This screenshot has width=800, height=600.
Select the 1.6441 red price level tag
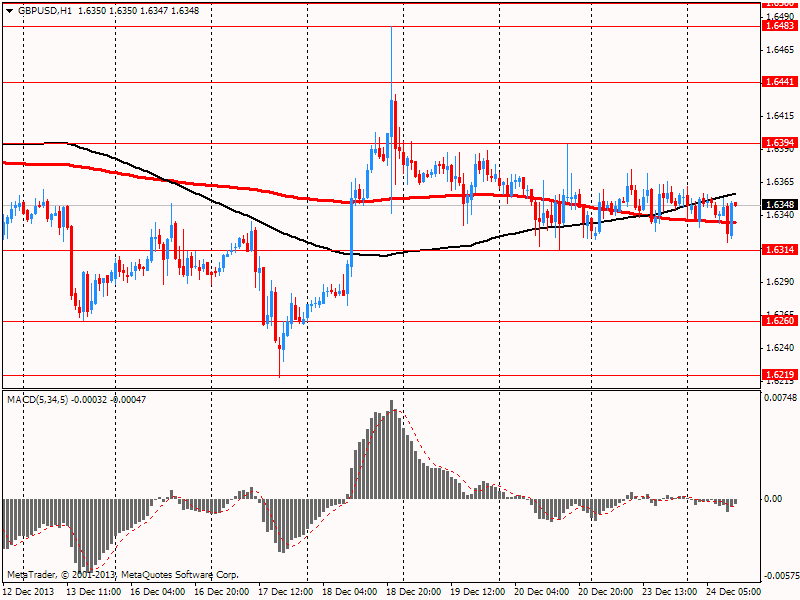[779, 82]
